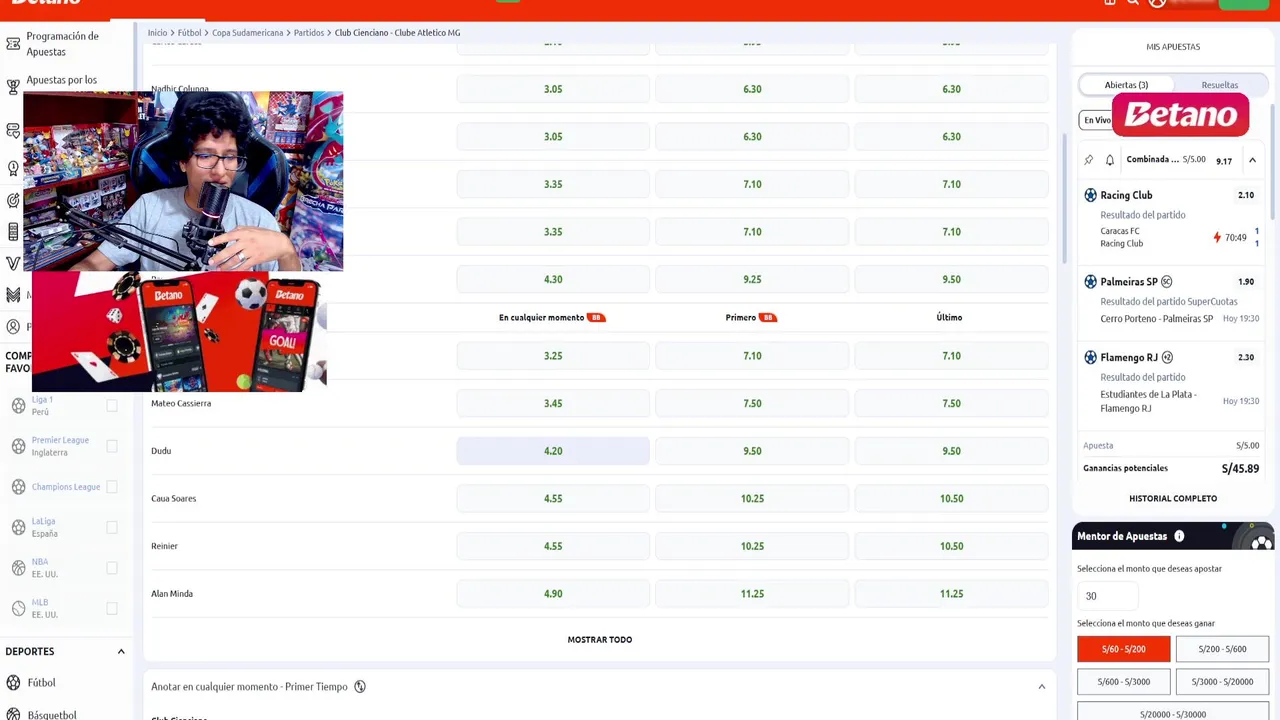Click the clock icon beside Anotar Primer Tiempo
This screenshot has width=1280, height=720.
pos(360,687)
